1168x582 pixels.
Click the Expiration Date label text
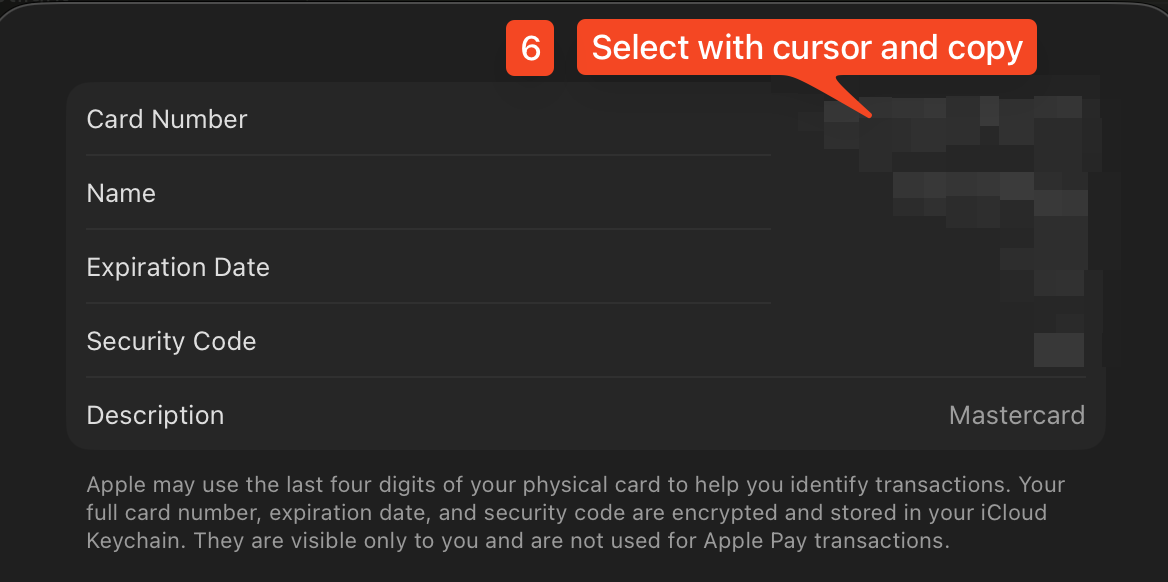pyautogui.click(x=177, y=267)
